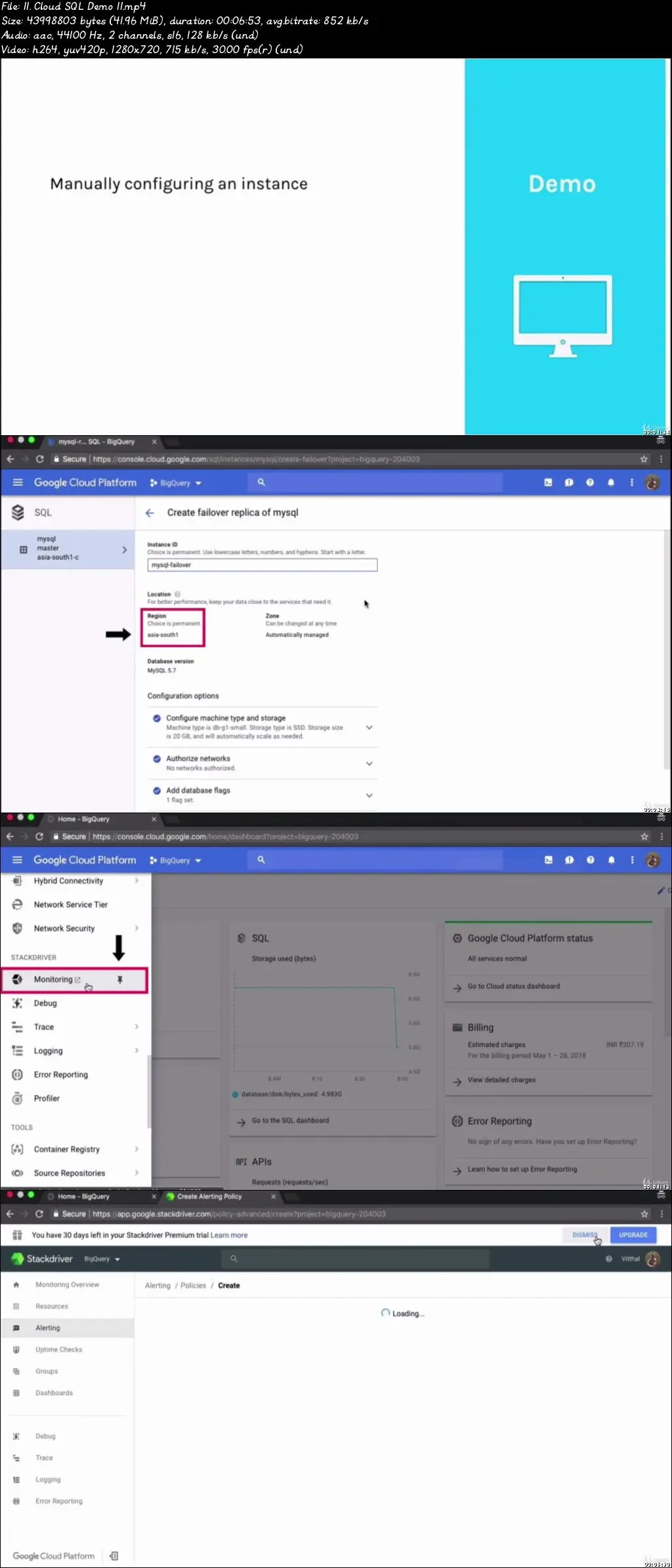Open View detailed charges link
This screenshot has height=1568, width=672.
click(501, 1080)
